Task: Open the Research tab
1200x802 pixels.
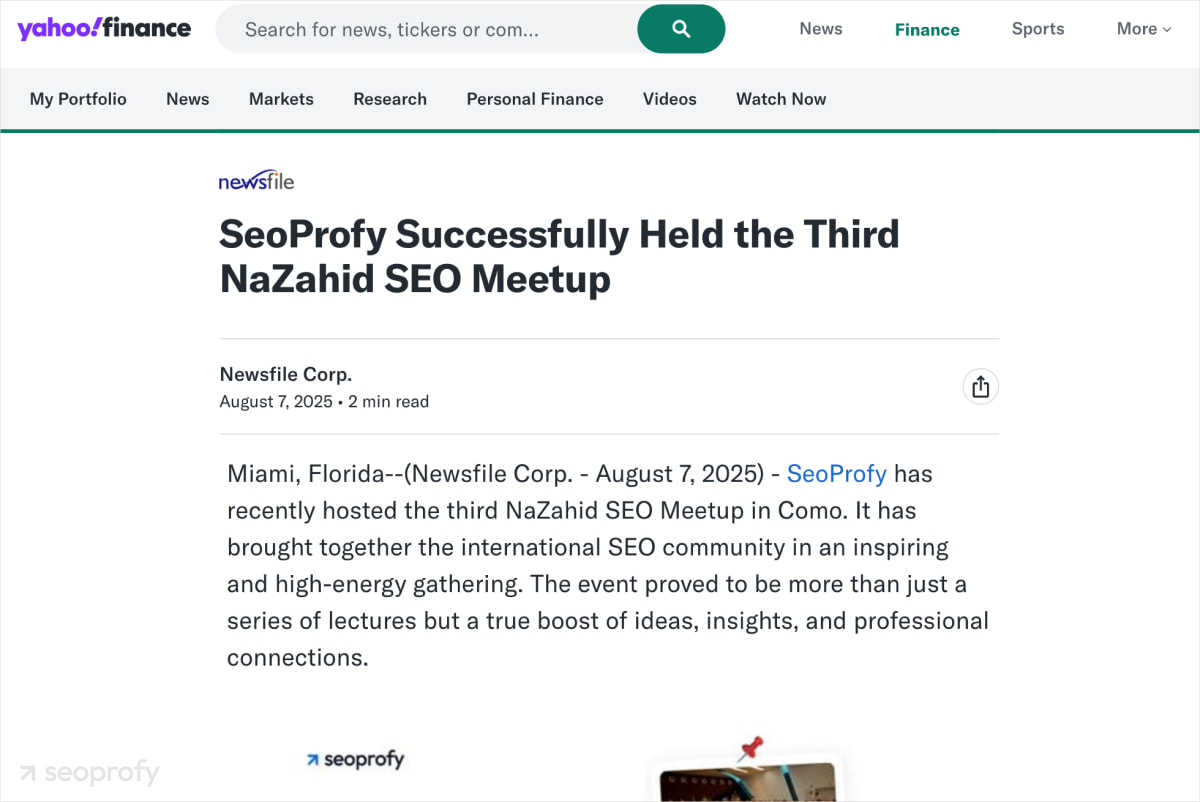Action: click(390, 99)
